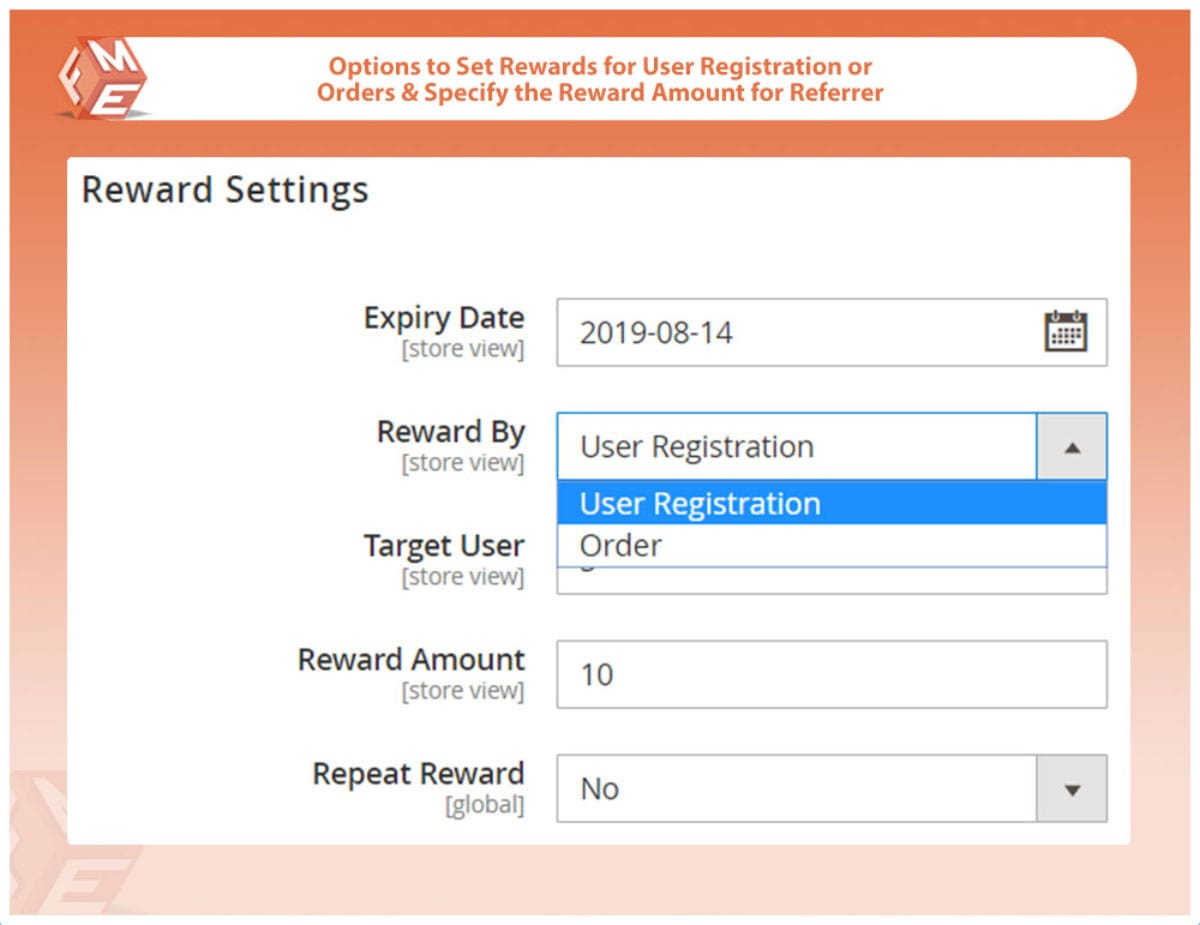Click the Expiry Date label
Screen dimensions: 1200x925
point(443,318)
